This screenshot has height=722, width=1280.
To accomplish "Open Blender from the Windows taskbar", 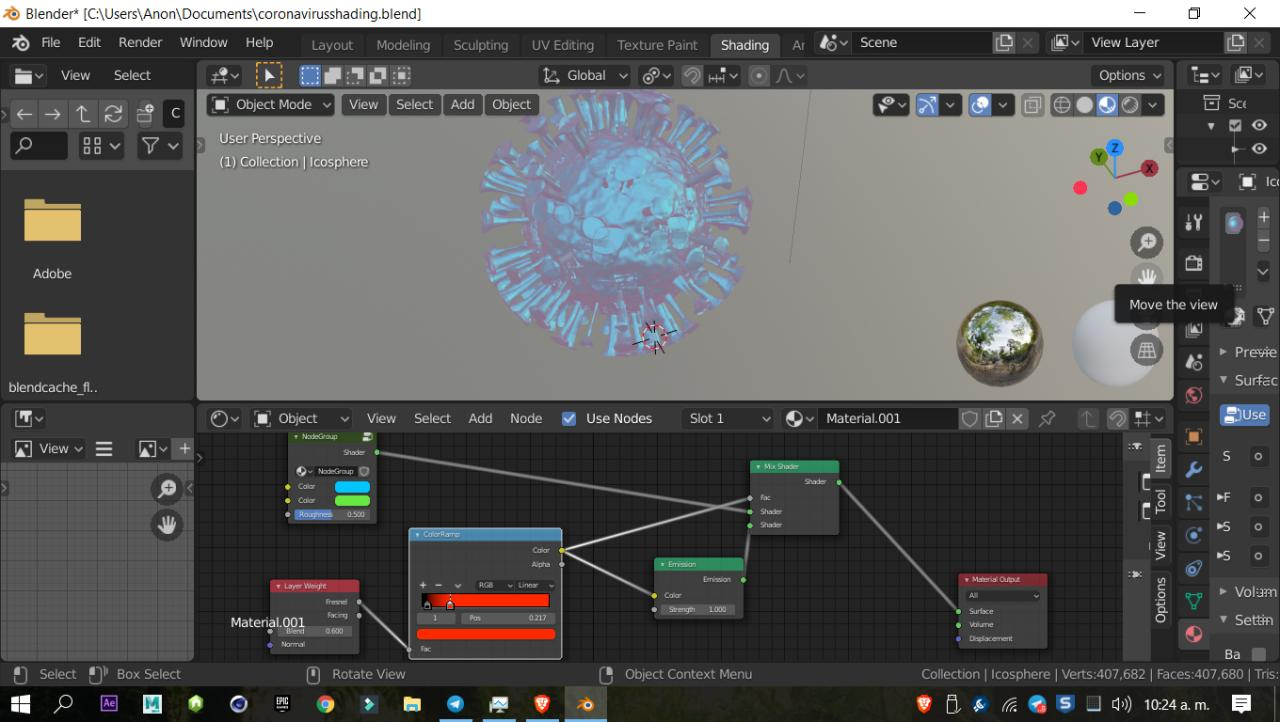I will tap(585, 704).
